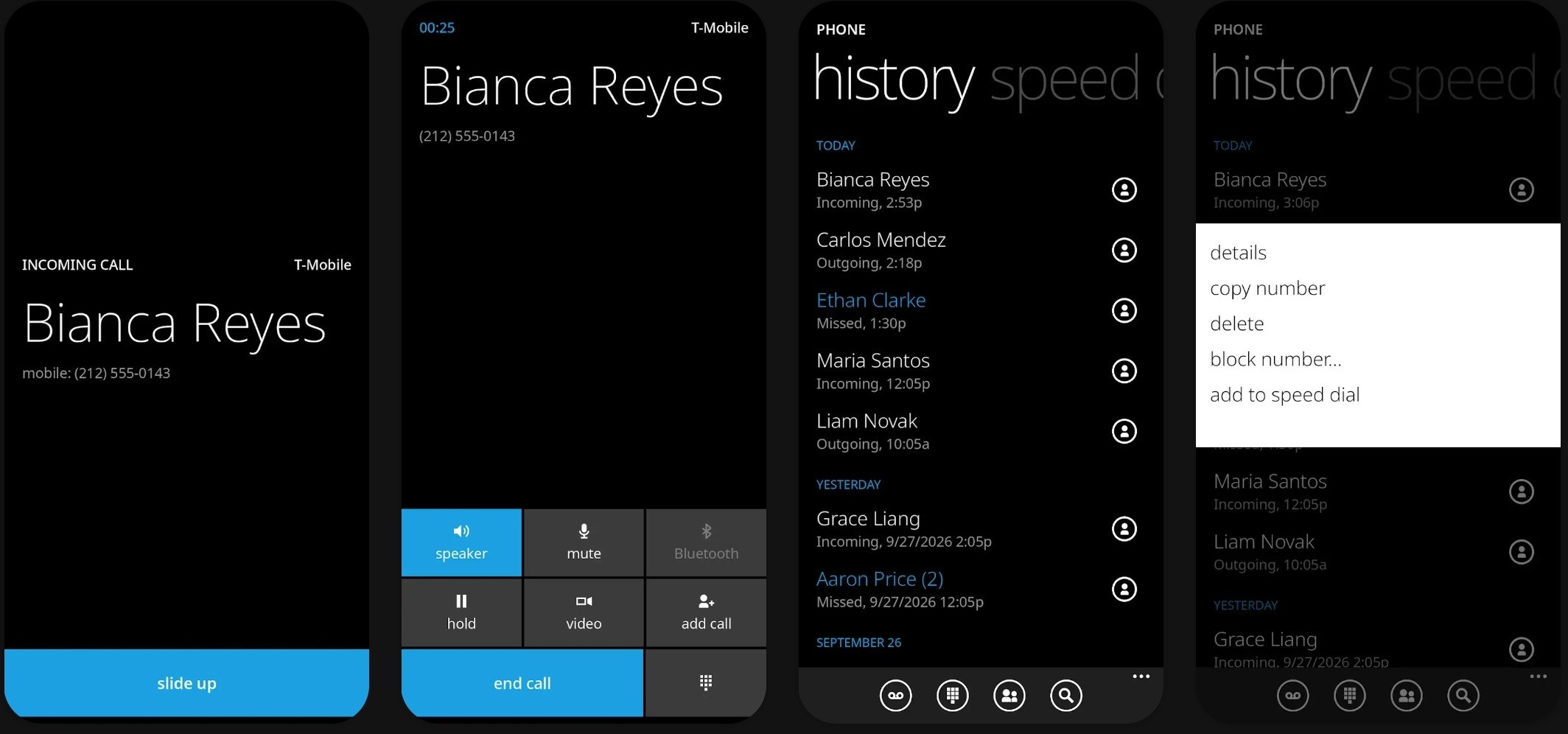Tap the 00:25 call timer
Viewport: 1568px width, 734px height.
pyautogui.click(x=437, y=28)
